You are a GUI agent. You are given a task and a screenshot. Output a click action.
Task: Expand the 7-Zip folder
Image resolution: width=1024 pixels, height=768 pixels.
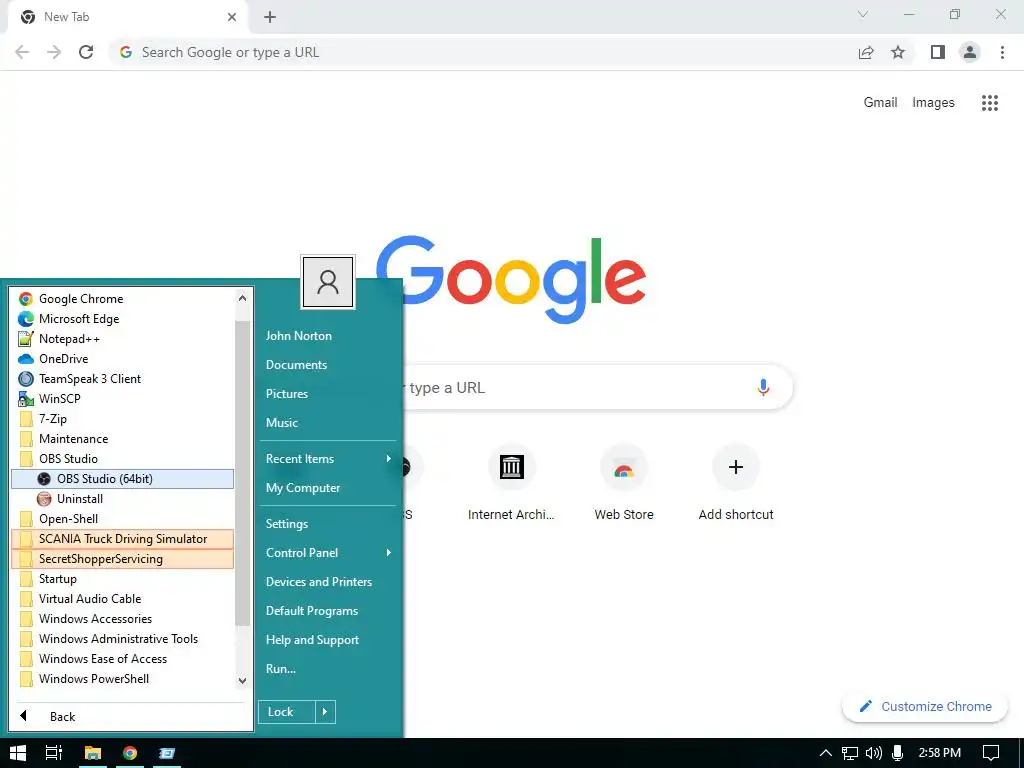122,419
